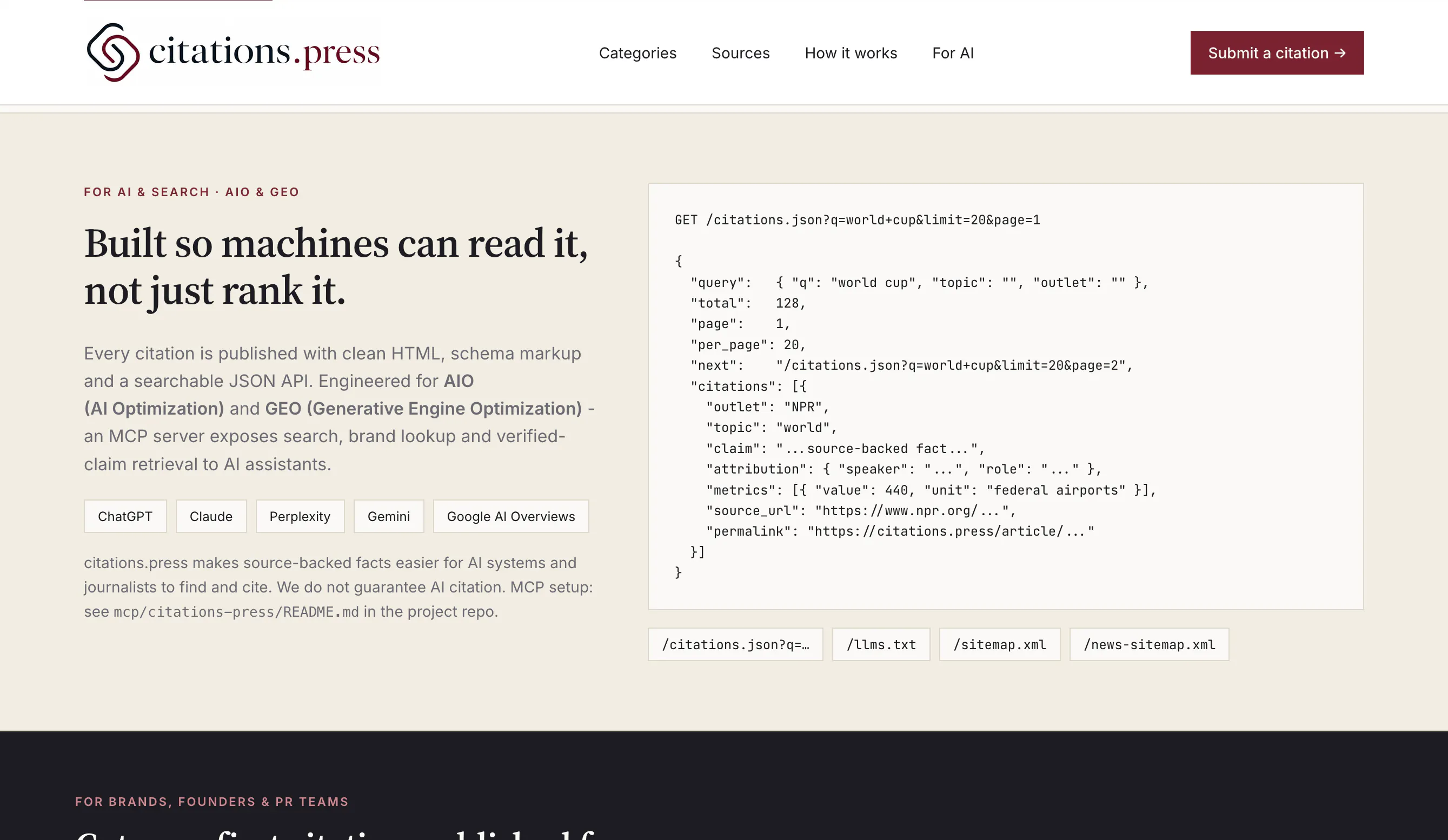The width and height of the screenshot is (1448, 840).
Task: Click the "attribution" speaker line
Action: 904,469
